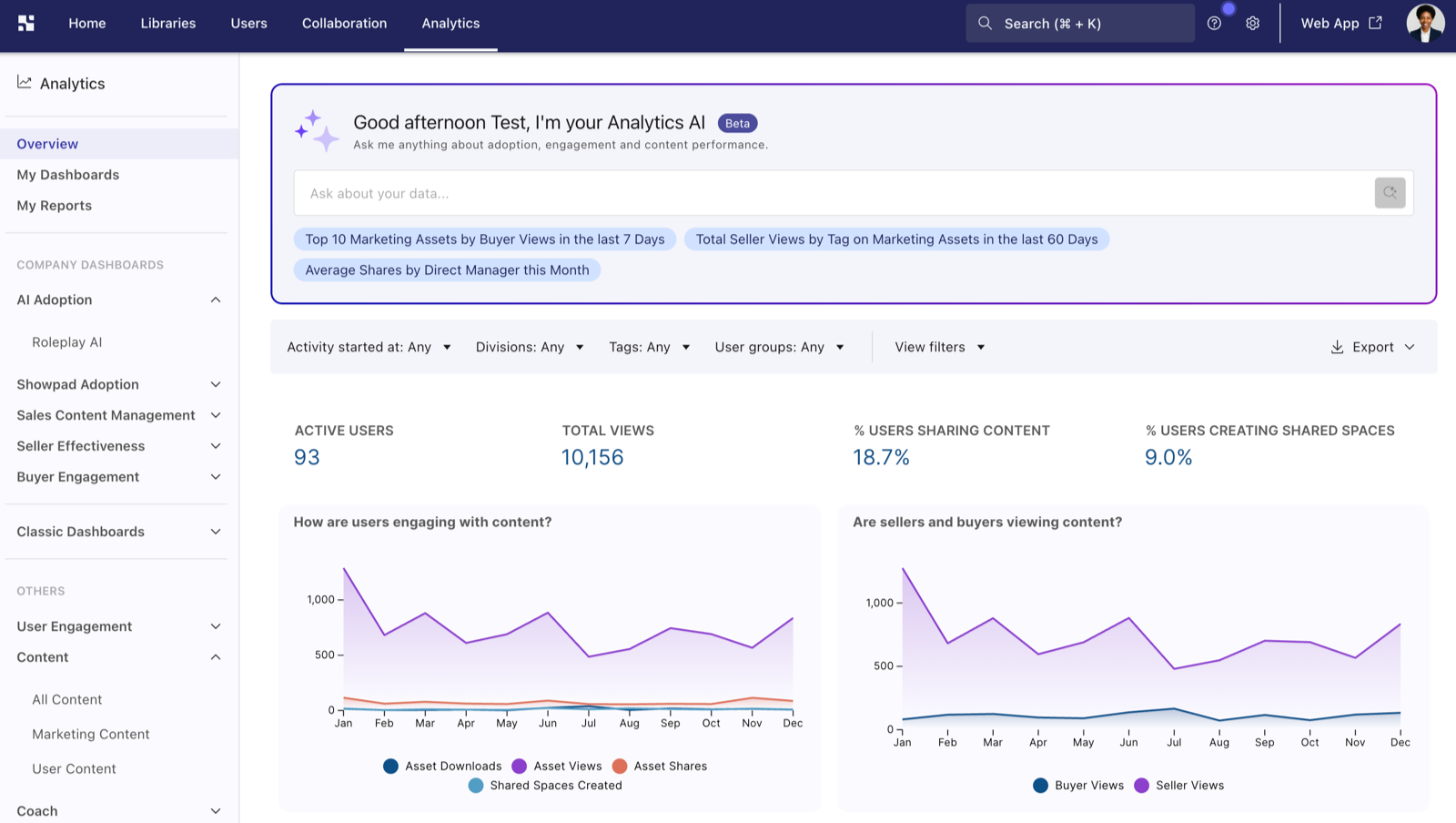Viewport: 1456px width, 823px height.
Task: Select Overview in the sidebar
Action: coord(119,144)
